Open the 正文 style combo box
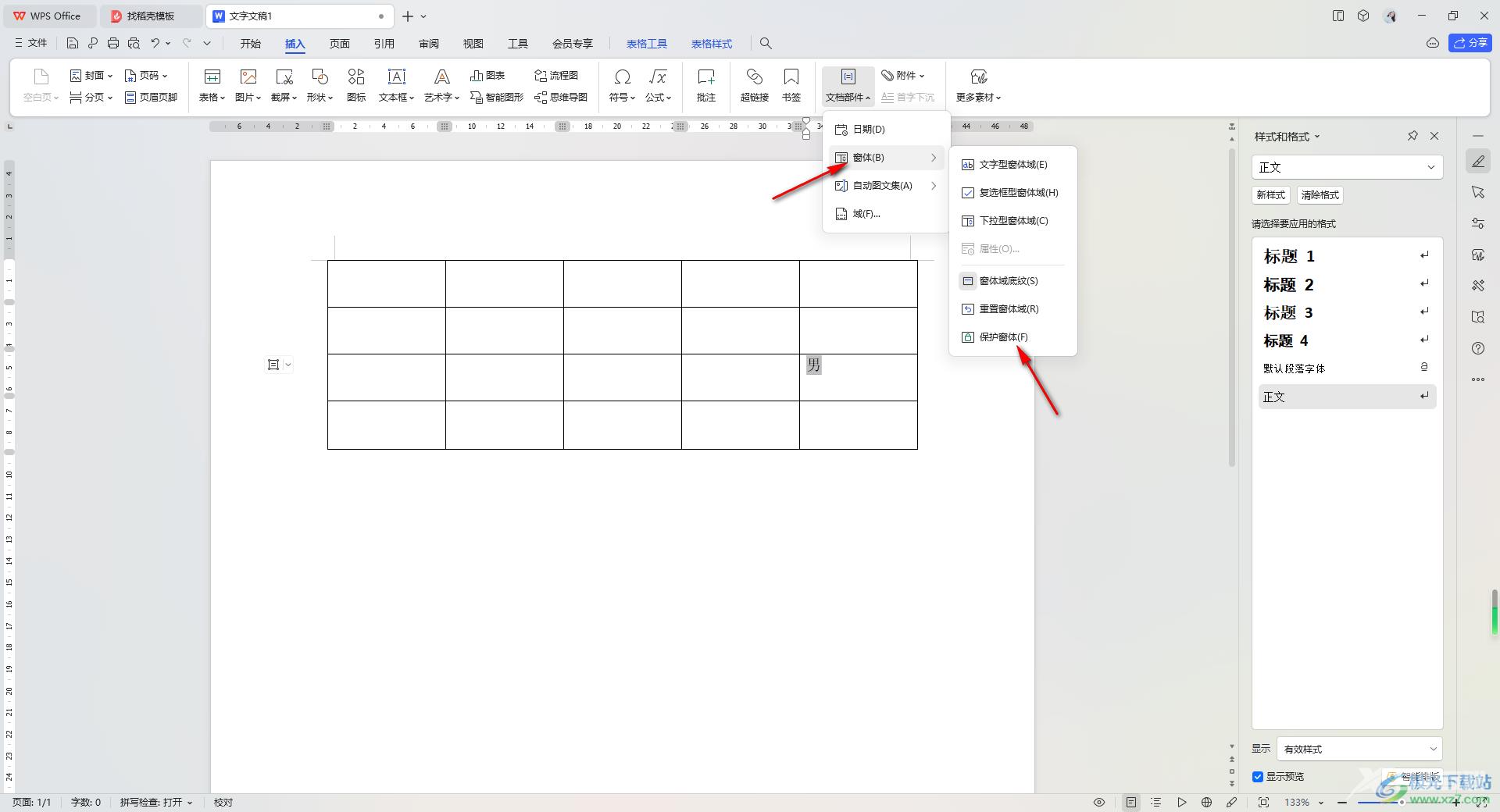Screen dimensions: 1500x812 coord(1347,167)
